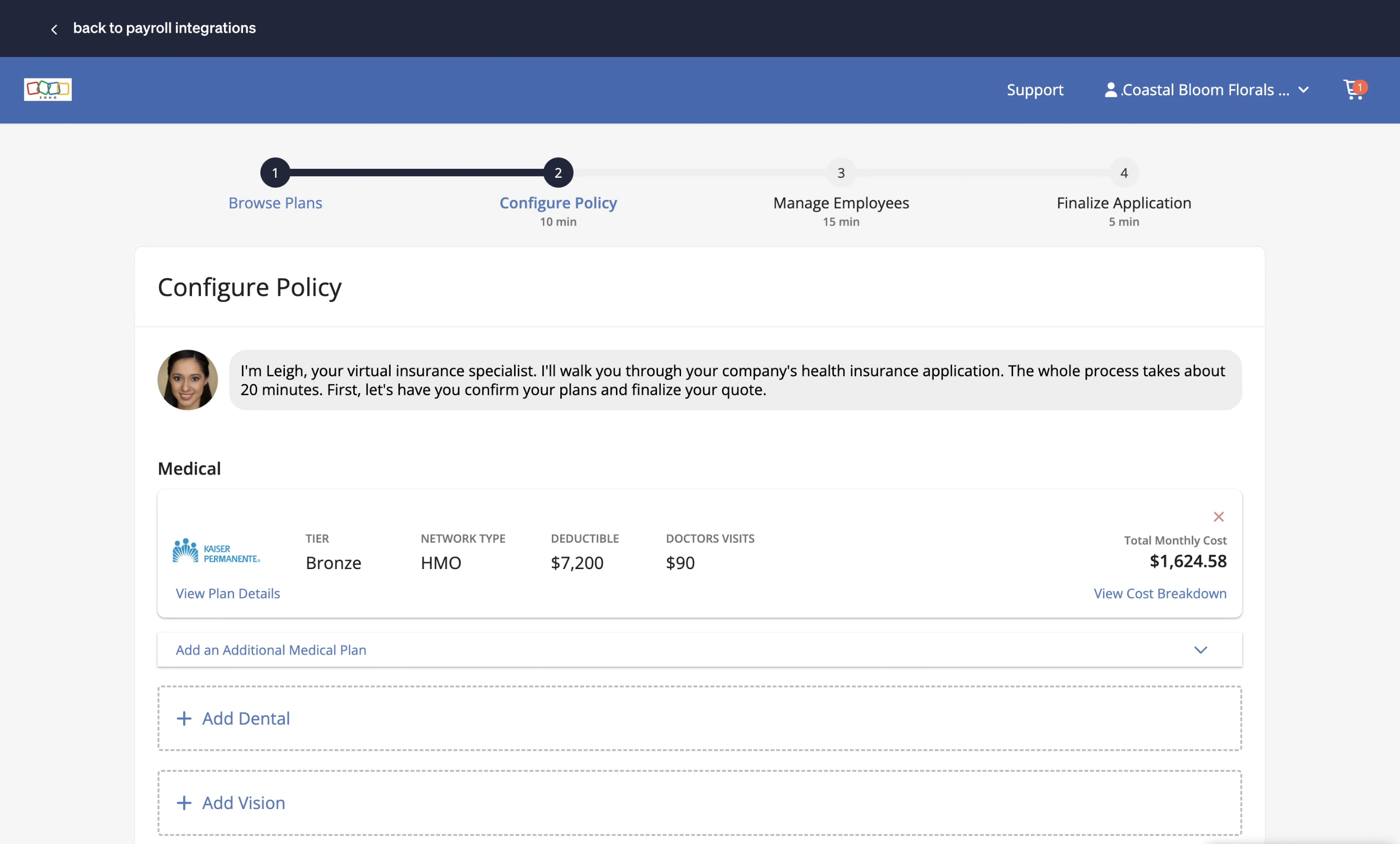
Task: Click Add Dental plan box
Action: 700,718
